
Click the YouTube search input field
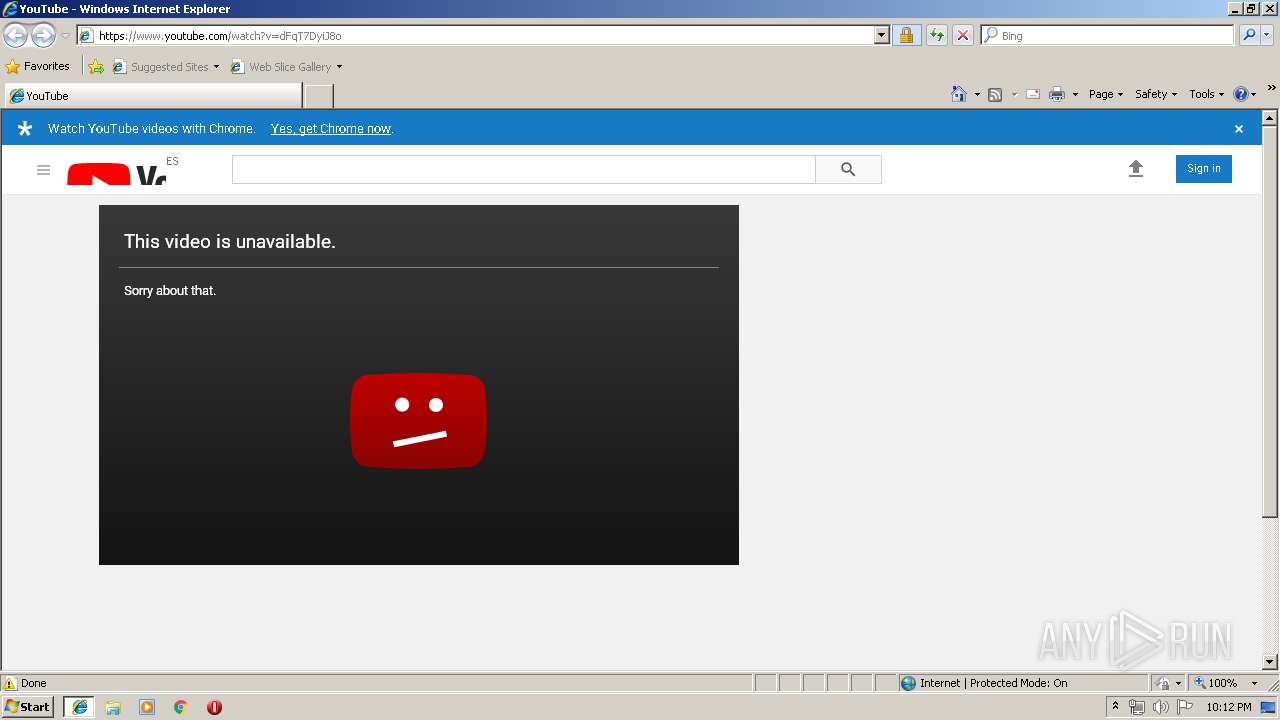click(524, 169)
